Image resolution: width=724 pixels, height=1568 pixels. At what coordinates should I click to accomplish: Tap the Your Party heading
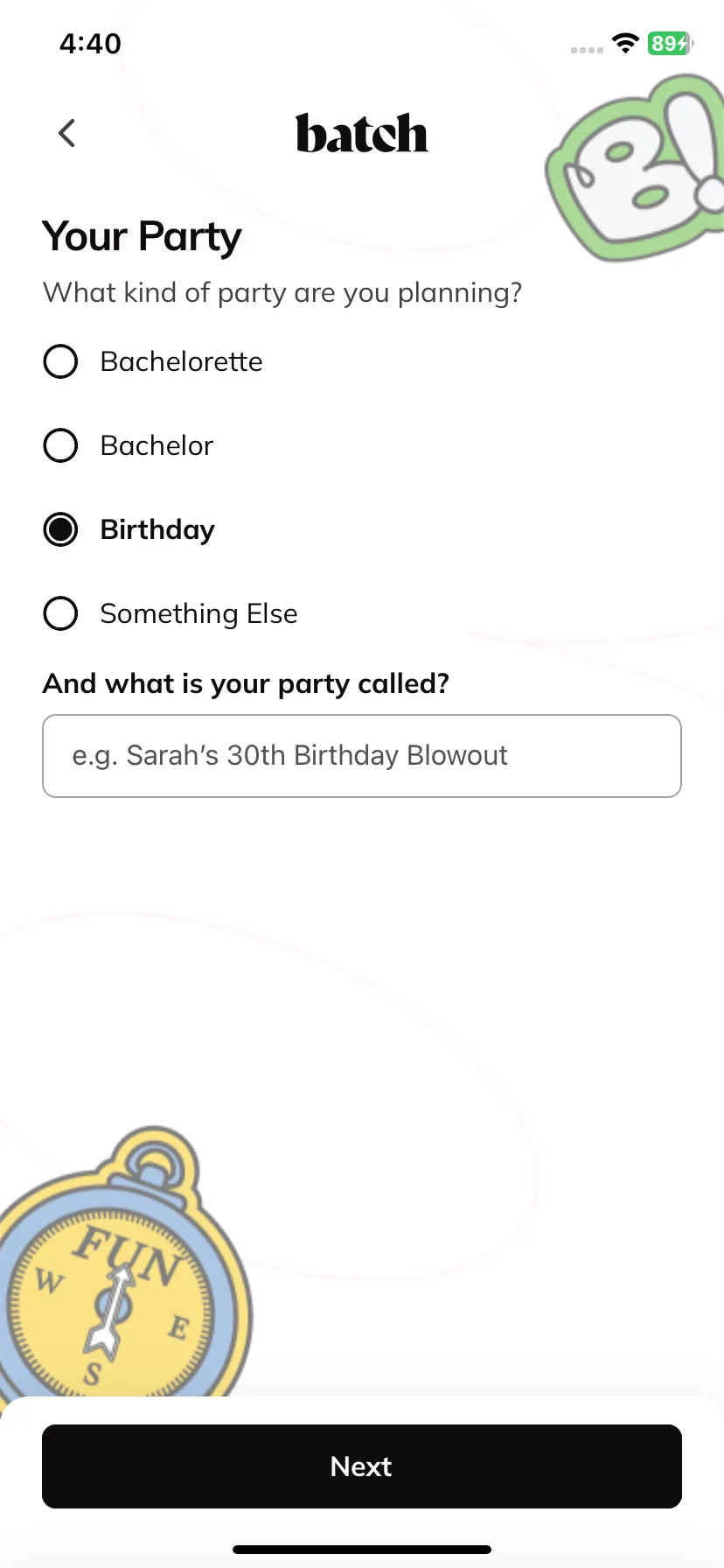(142, 238)
